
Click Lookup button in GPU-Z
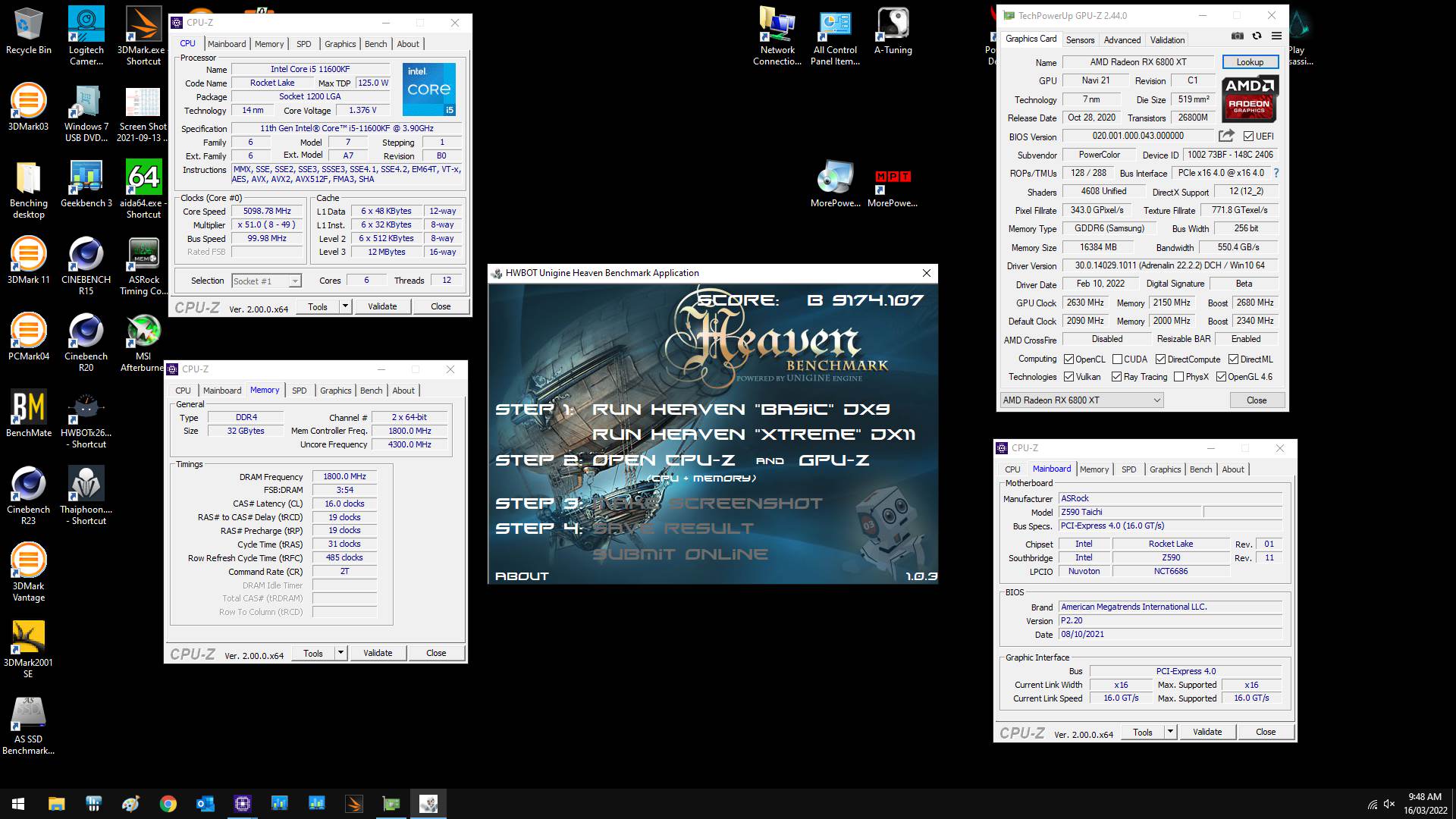[1250, 62]
